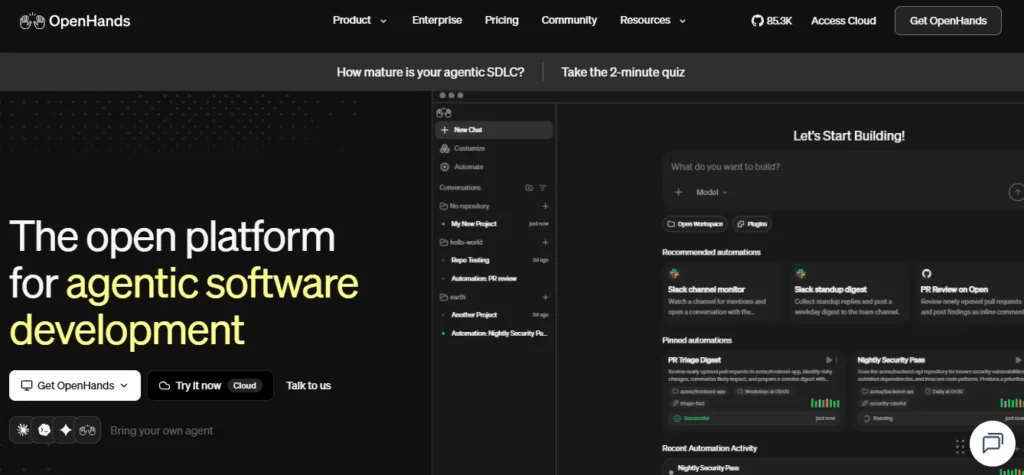Viewport: 1024px width, 475px height.
Task: Click the plus icon beside Model
Action: pyautogui.click(x=679, y=192)
